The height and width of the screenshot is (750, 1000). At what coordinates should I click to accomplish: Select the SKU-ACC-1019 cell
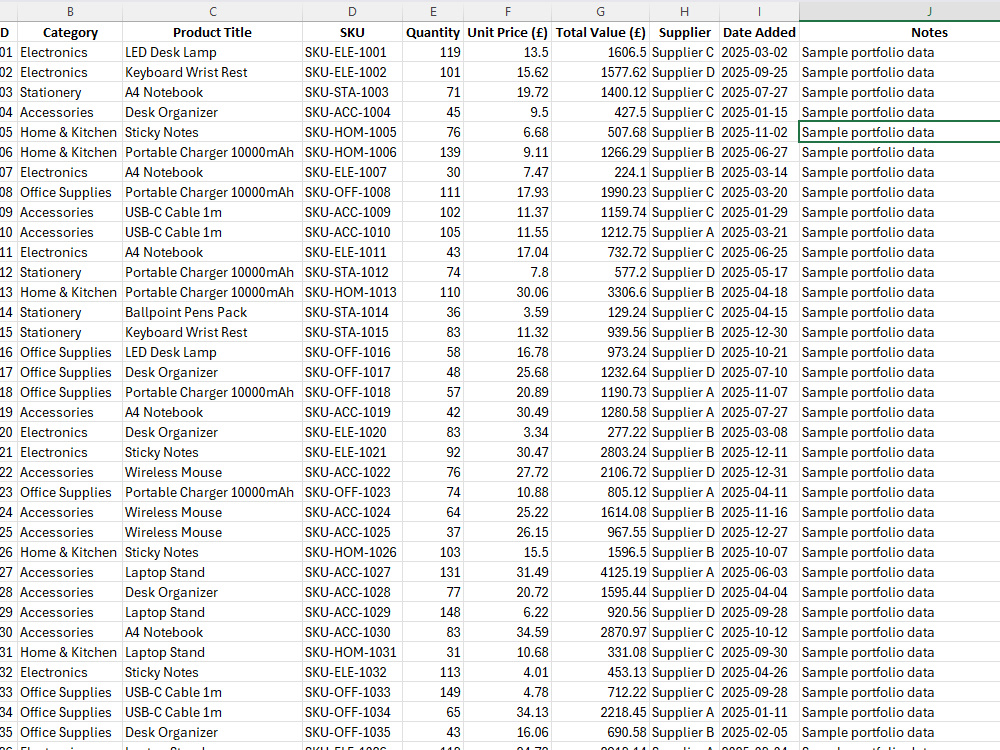pyautogui.click(x=352, y=413)
